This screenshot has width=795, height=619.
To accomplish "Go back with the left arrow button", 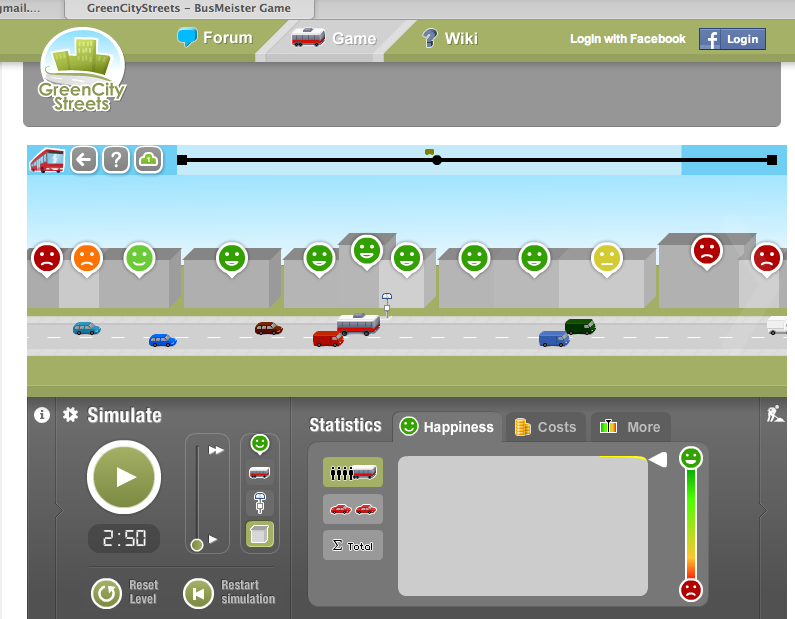I will point(84,160).
